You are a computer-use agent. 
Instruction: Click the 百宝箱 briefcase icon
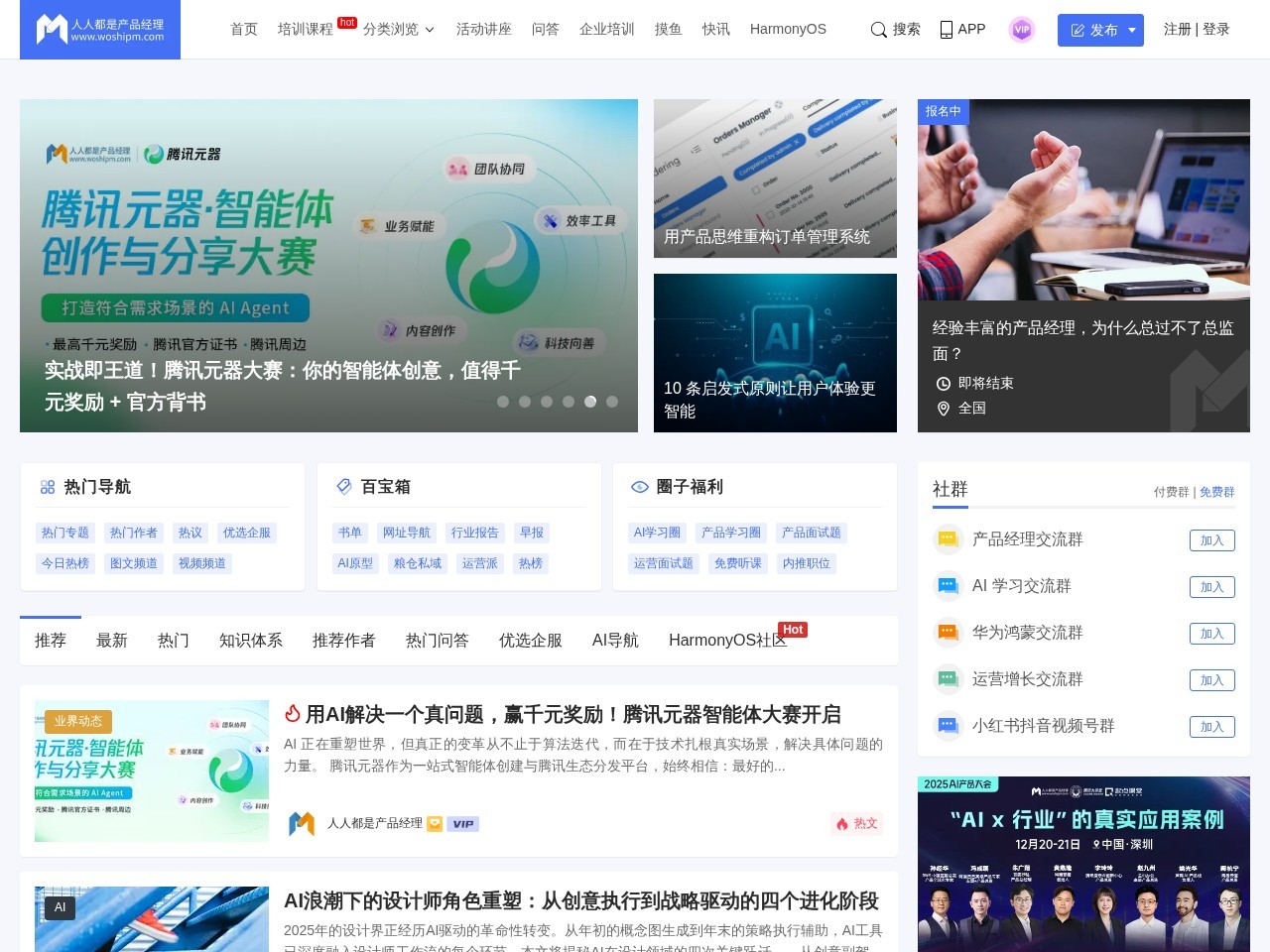343,487
